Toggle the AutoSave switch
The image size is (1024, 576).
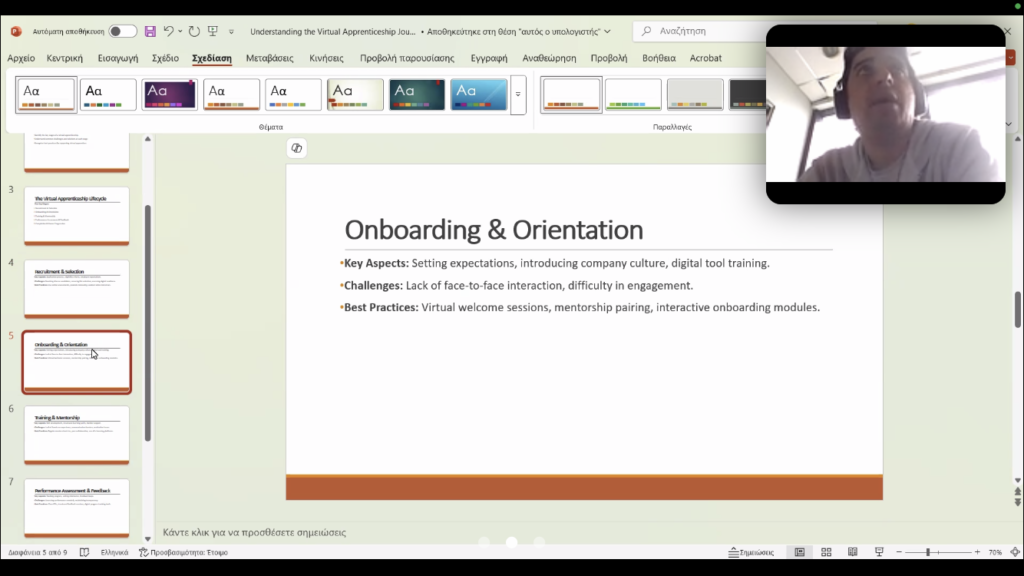122,32
